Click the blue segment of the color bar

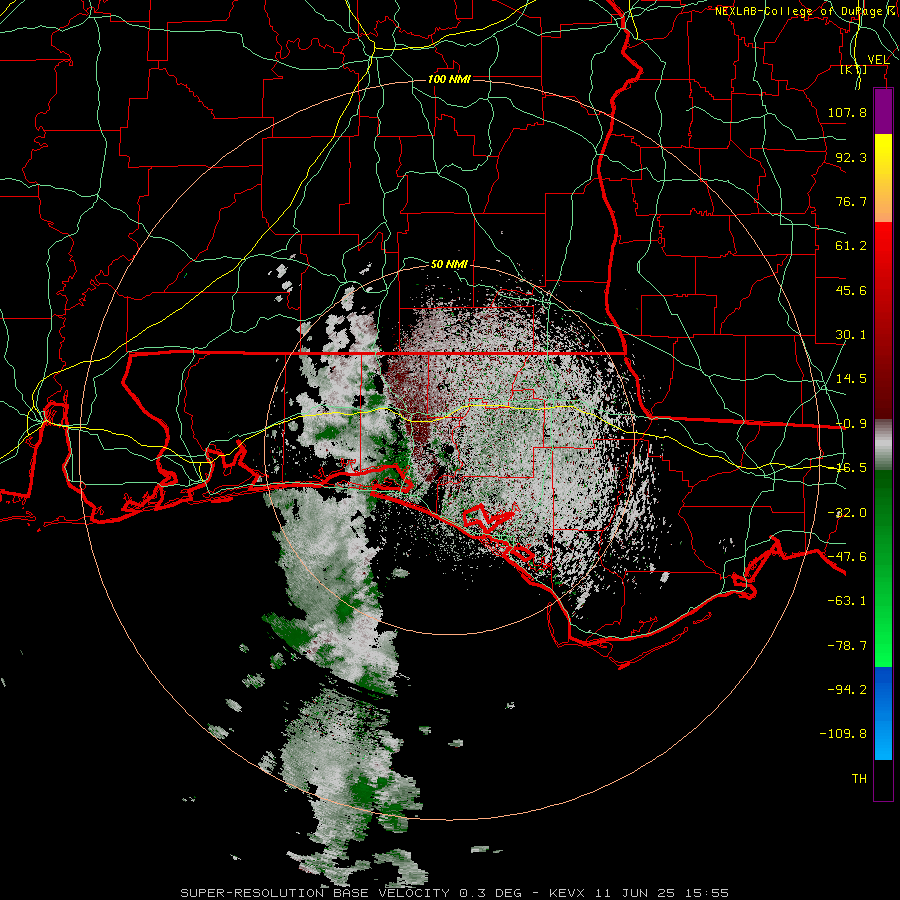883,713
